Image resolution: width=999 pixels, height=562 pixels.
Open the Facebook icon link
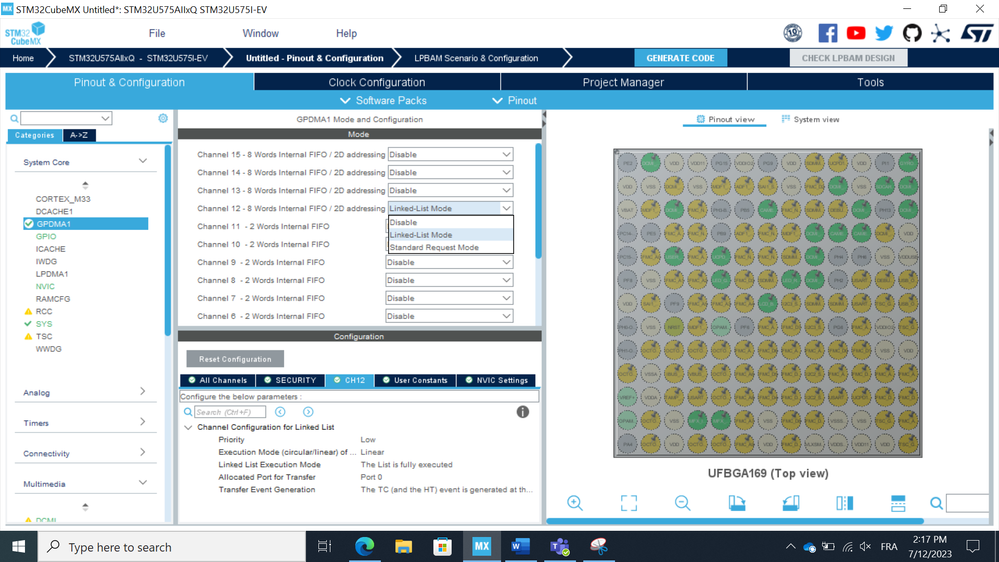pyautogui.click(x=827, y=33)
